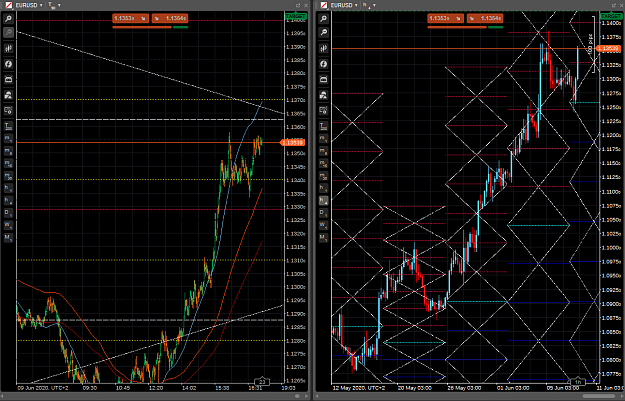625x401 pixels.
Task: Click EURUSD symbol flag icon in right chart header
Action: pos(324,5)
